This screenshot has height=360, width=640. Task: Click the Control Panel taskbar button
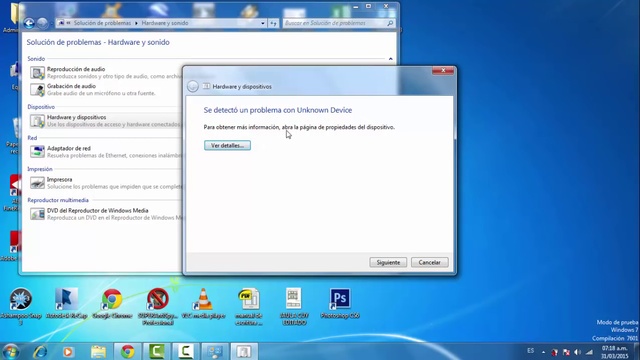point(215,351)
